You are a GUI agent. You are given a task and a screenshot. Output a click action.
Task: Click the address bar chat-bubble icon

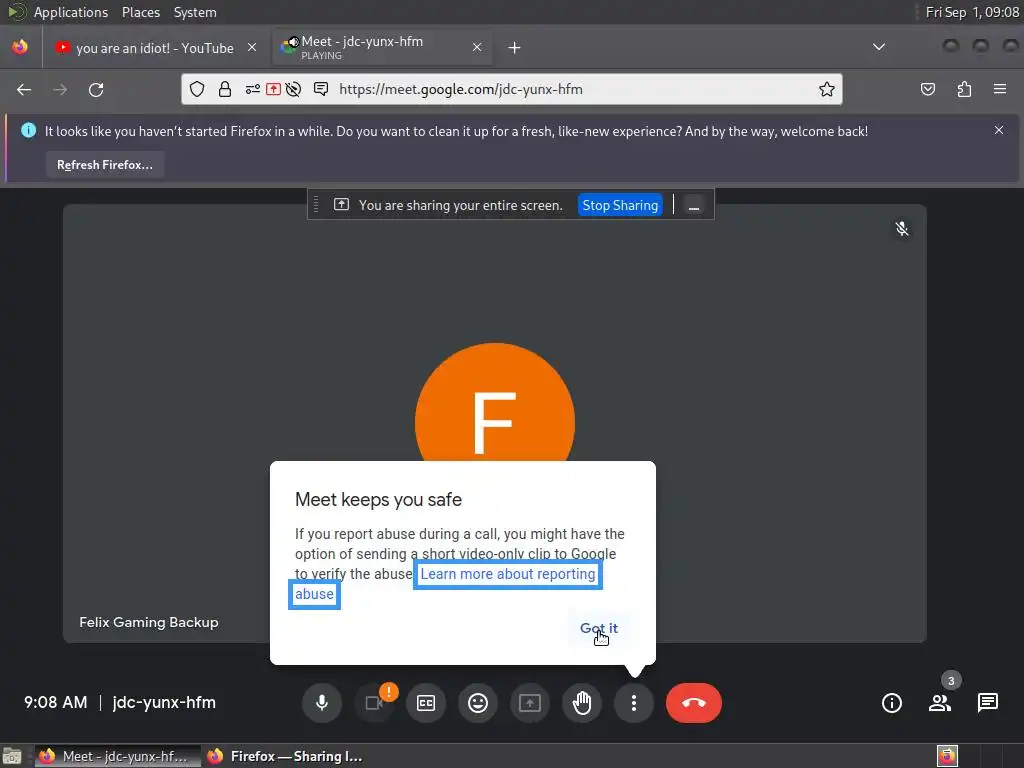pos(321,89)
